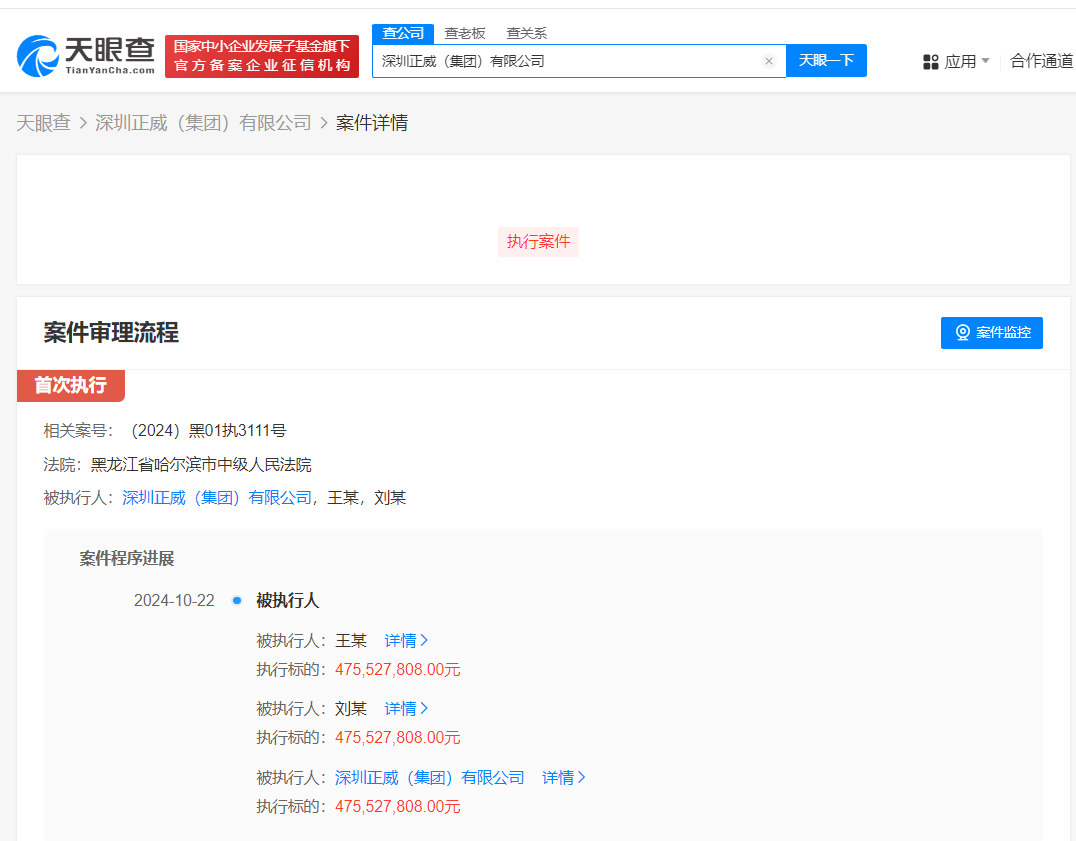The height and width of the screenshot is (841, 1076).
Task: Open 详情 for 被执行人 刘某
Action: (x=406, y=709)
